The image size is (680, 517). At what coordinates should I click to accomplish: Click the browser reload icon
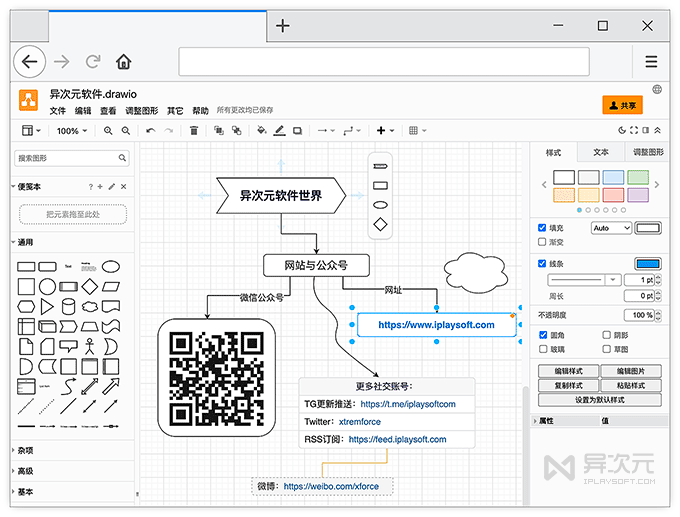coord(93,62)
